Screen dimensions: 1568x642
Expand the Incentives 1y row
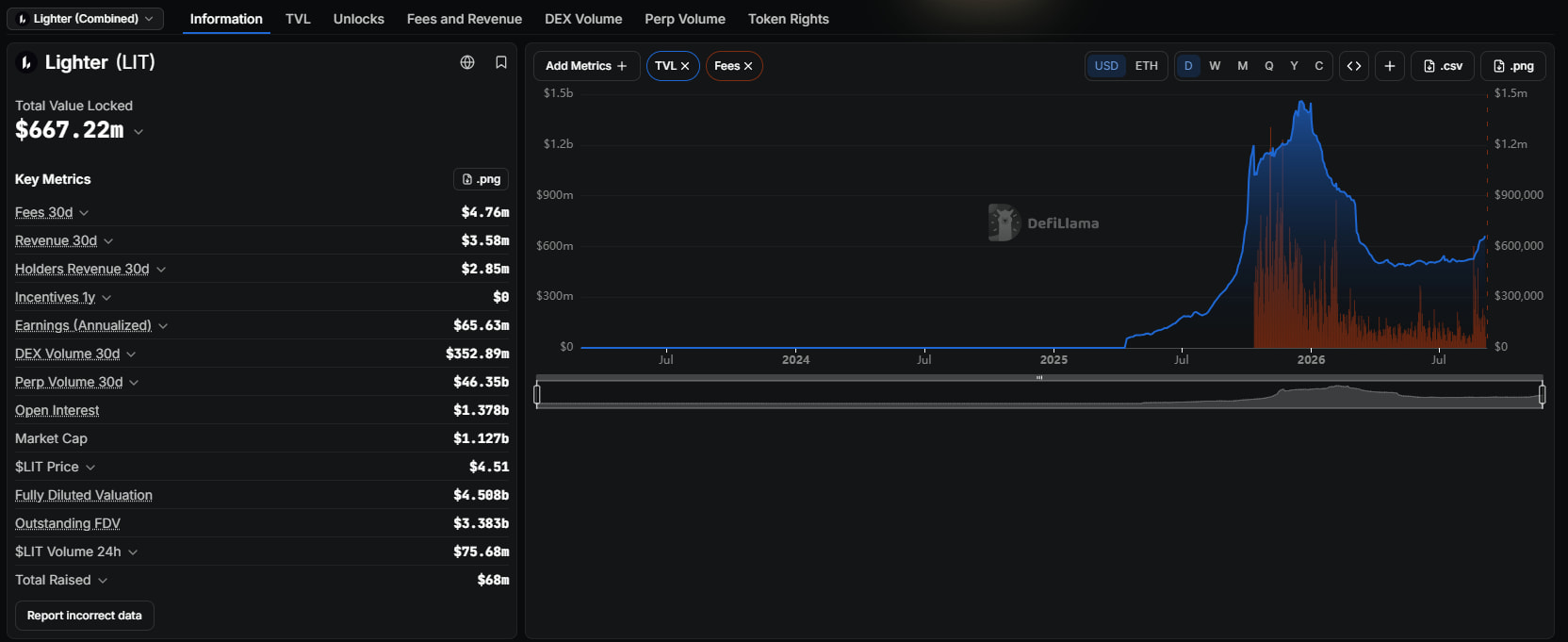coord(106,298)
